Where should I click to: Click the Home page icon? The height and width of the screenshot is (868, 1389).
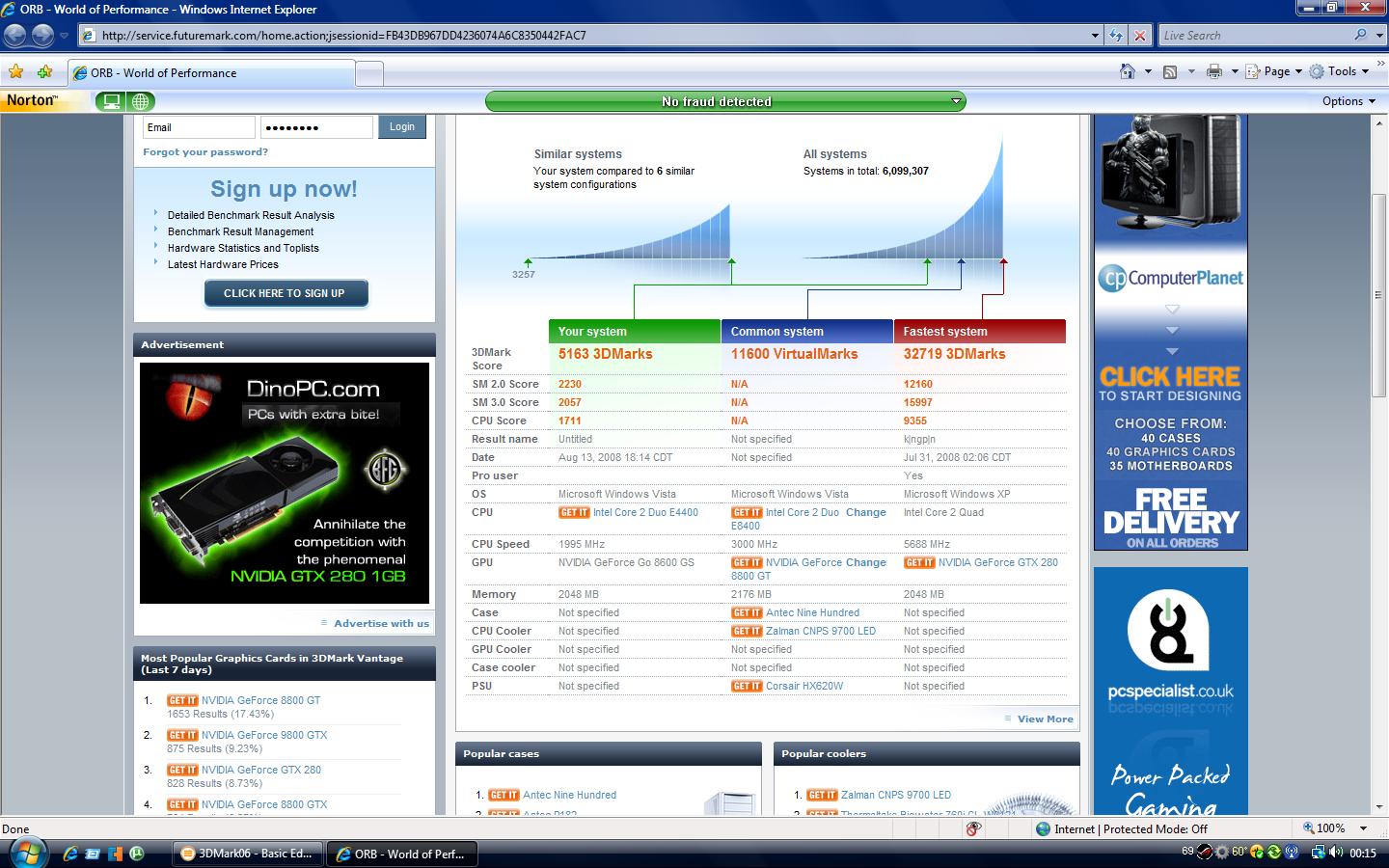point(1127,71)
